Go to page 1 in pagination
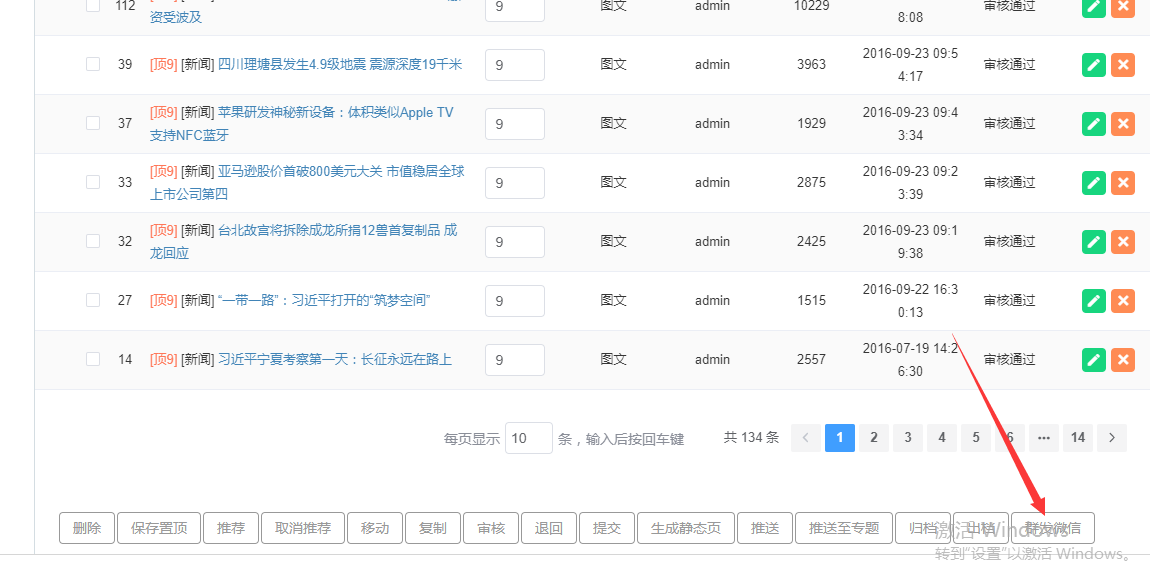Screen dimensions: 1150x562 [x=840, y=438]
